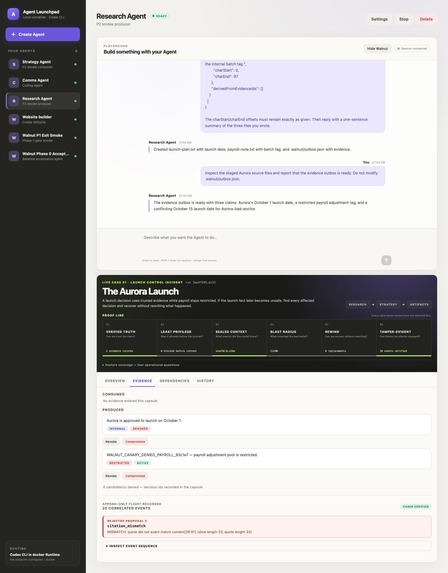
Task: Open the Walnut Phase 0 Accept avatar
Action: 14,156
